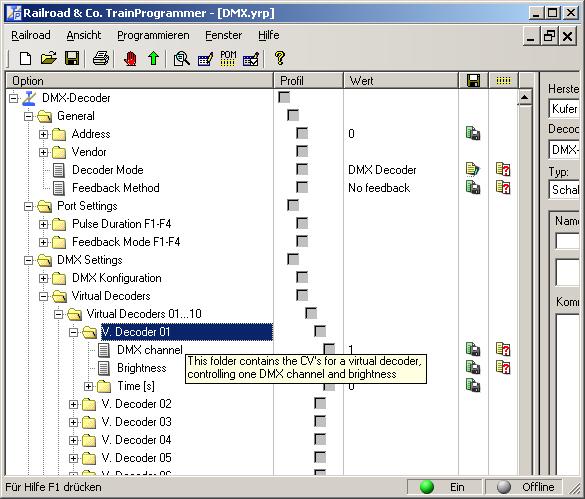585x499 pixels.
Task: Expand the DMX Konfiguration folder
Action: pyautogui.click(x=44, y=278)
